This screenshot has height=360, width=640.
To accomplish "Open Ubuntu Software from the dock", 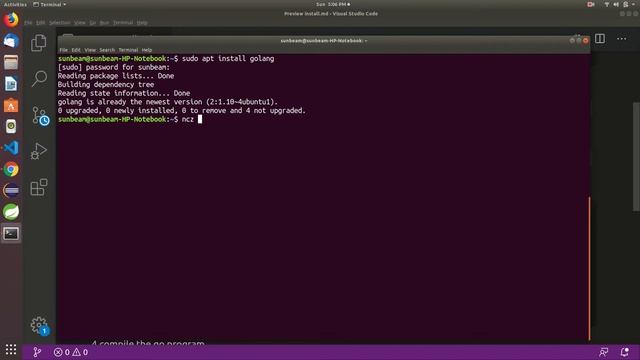I will point(11,105).
